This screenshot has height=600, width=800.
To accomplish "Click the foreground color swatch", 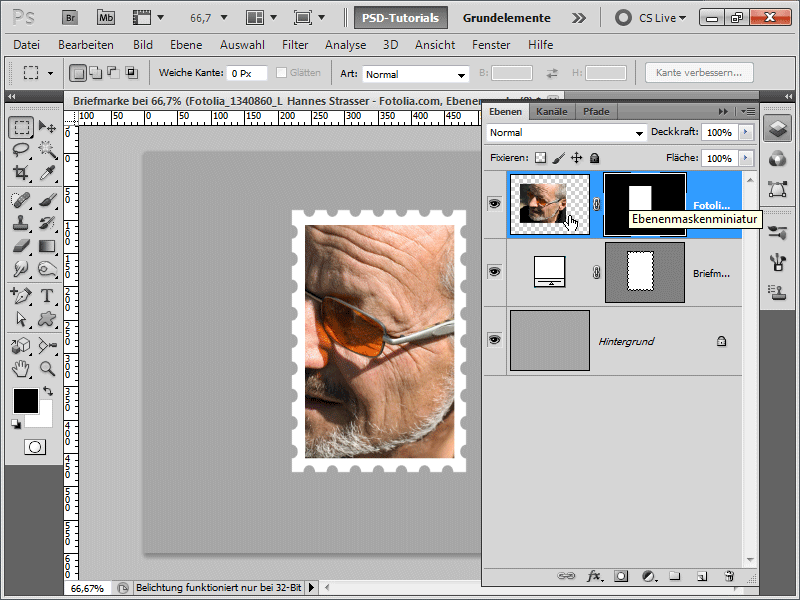I will point(26,401).
